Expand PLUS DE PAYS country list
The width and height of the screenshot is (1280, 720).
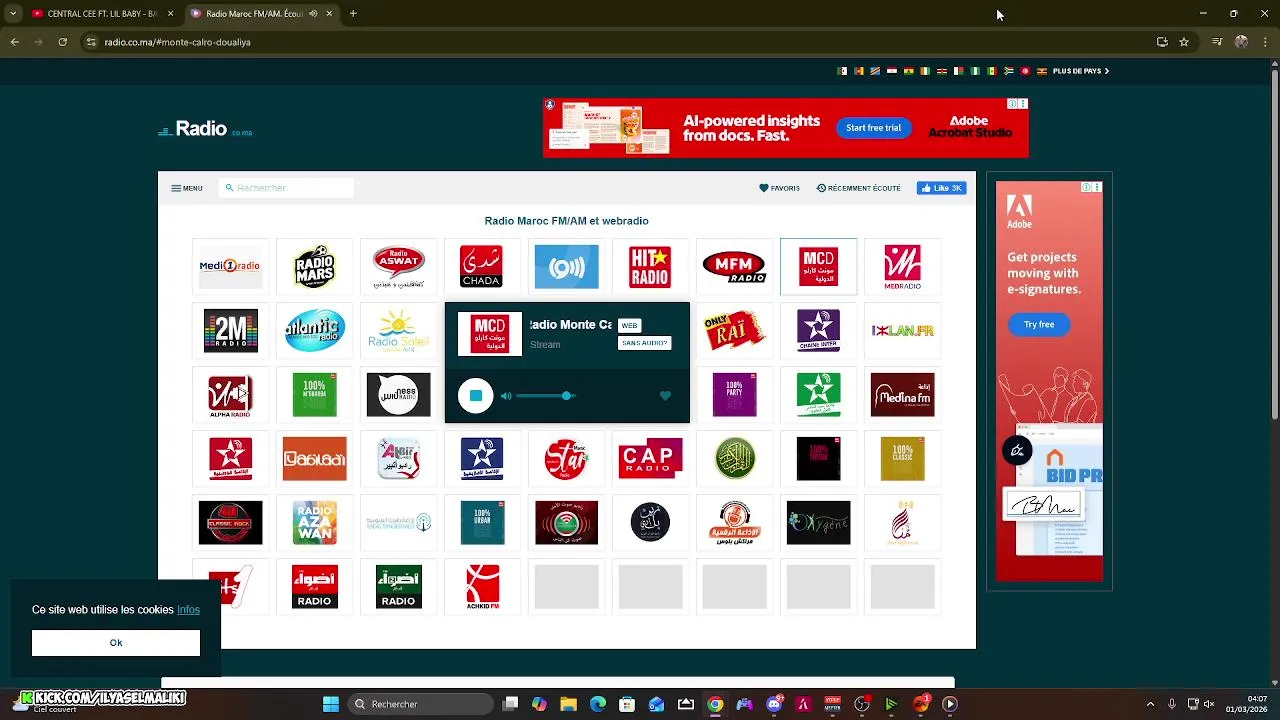1081,71
